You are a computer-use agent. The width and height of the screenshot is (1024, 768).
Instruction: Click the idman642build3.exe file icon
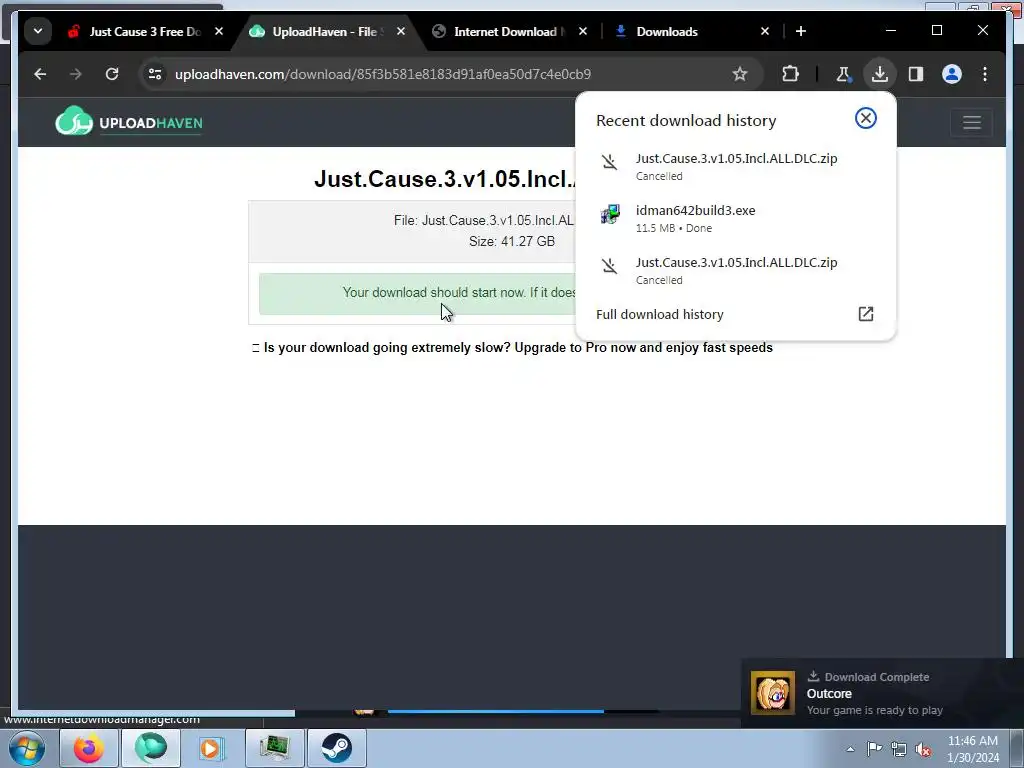(610, 214)
